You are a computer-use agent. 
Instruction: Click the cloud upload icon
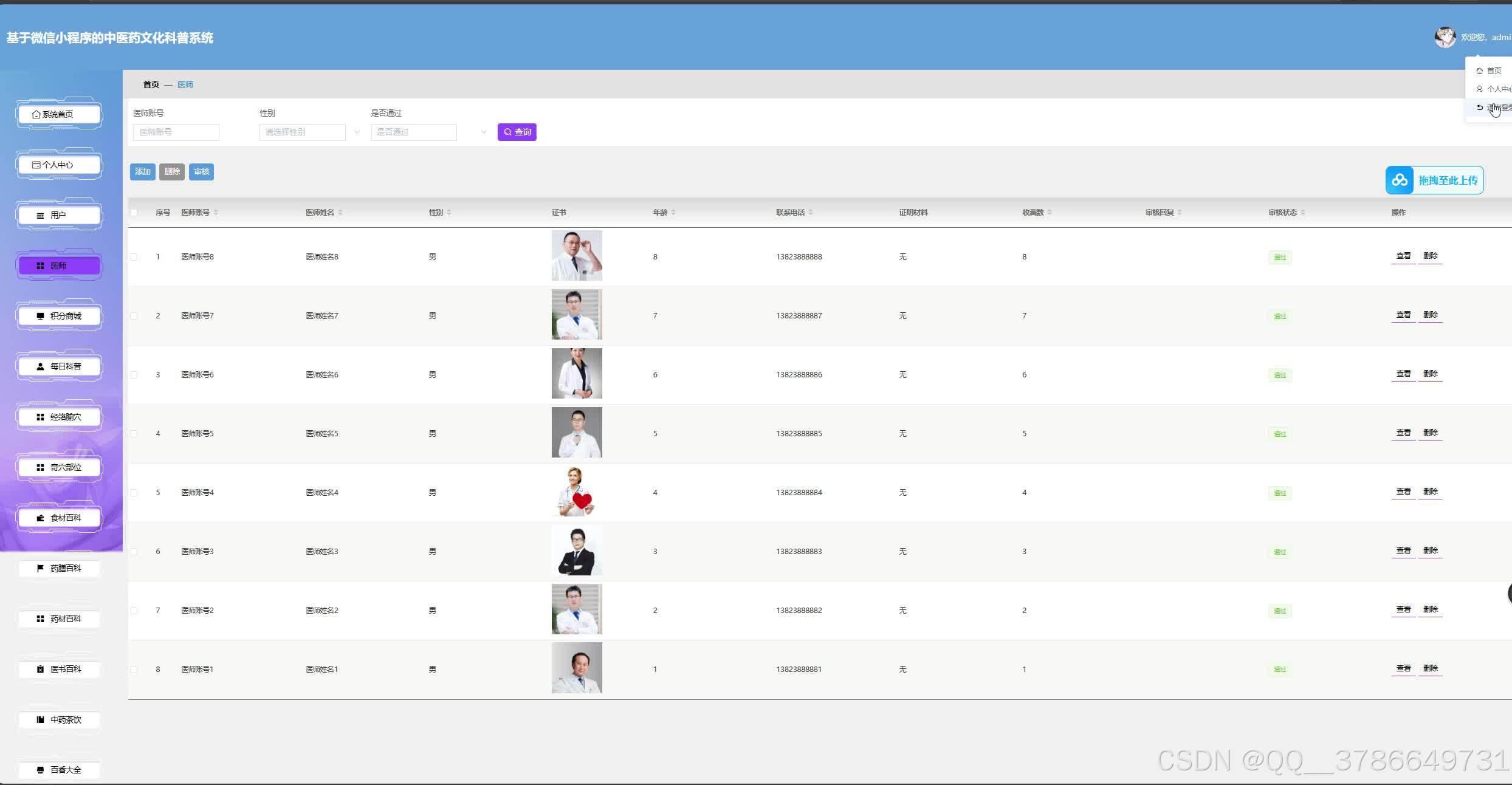pyautogui.click(x=1400, y=180)
